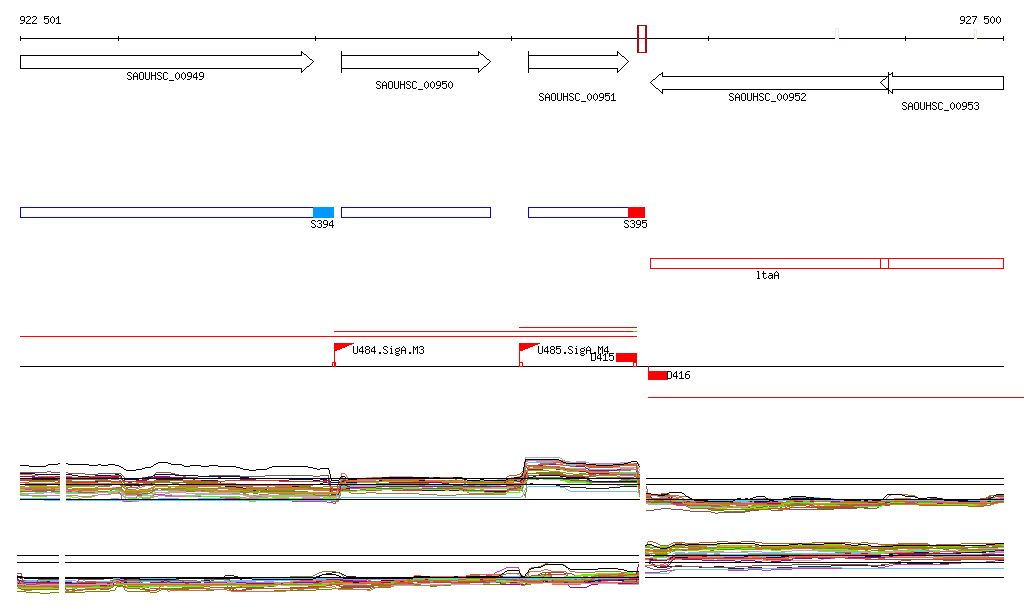Image resolution: width=1024 pixels, height=611 pixels.
Task: Select the red D416 terminator block
Action: click(657, 375)
